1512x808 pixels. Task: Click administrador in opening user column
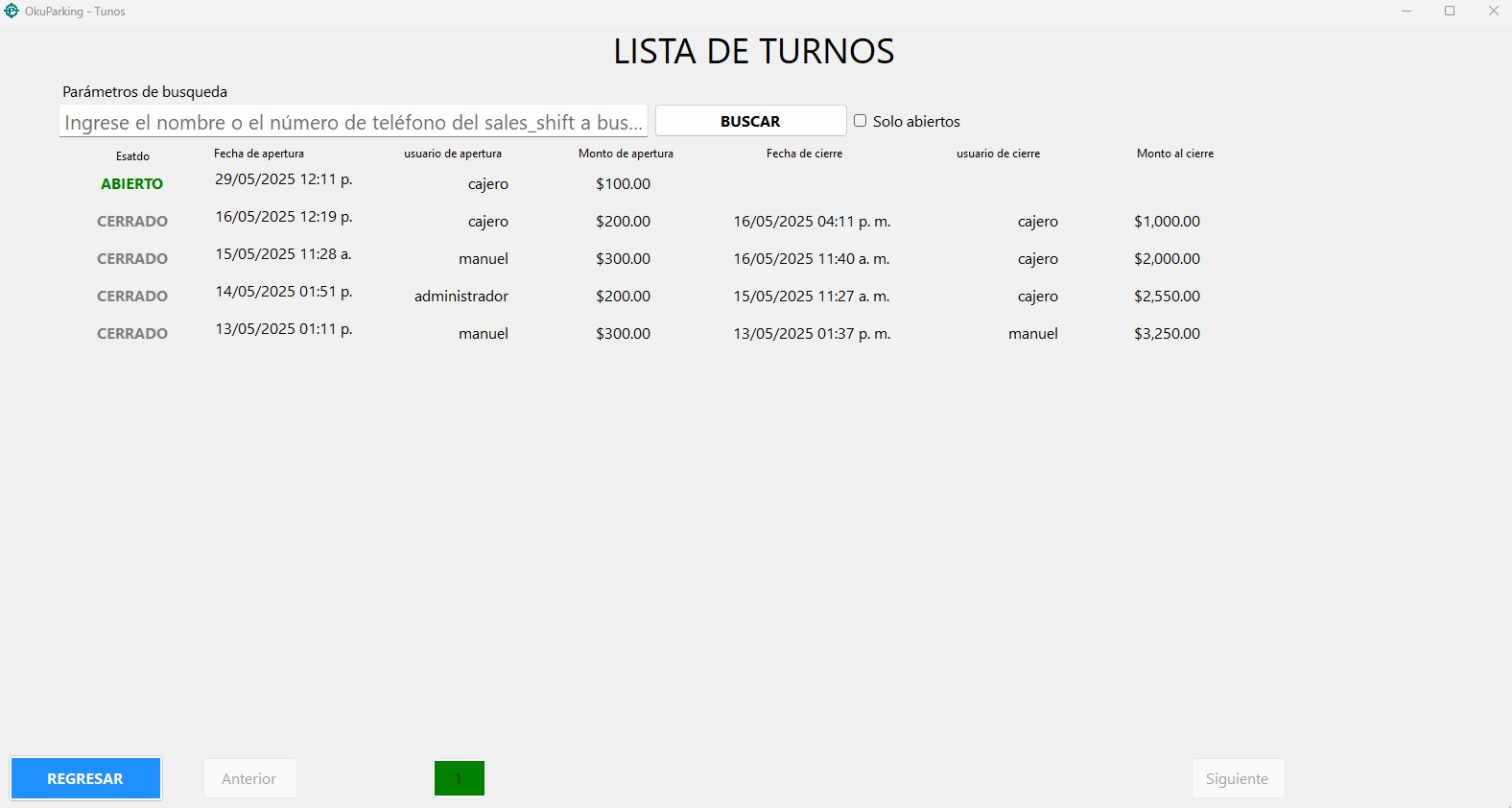(461, 296)
